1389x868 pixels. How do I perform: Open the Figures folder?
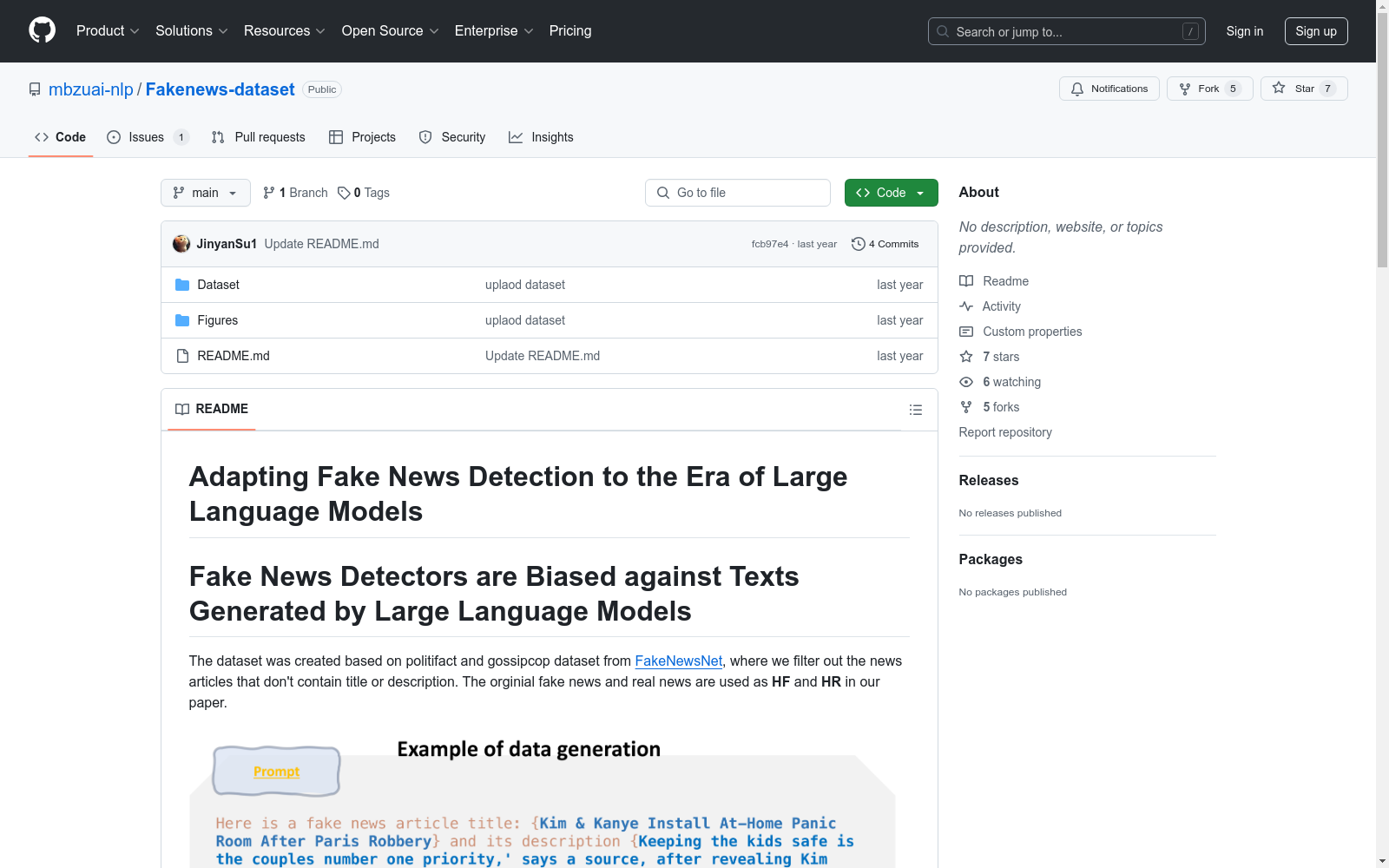(x=217, y=320)
